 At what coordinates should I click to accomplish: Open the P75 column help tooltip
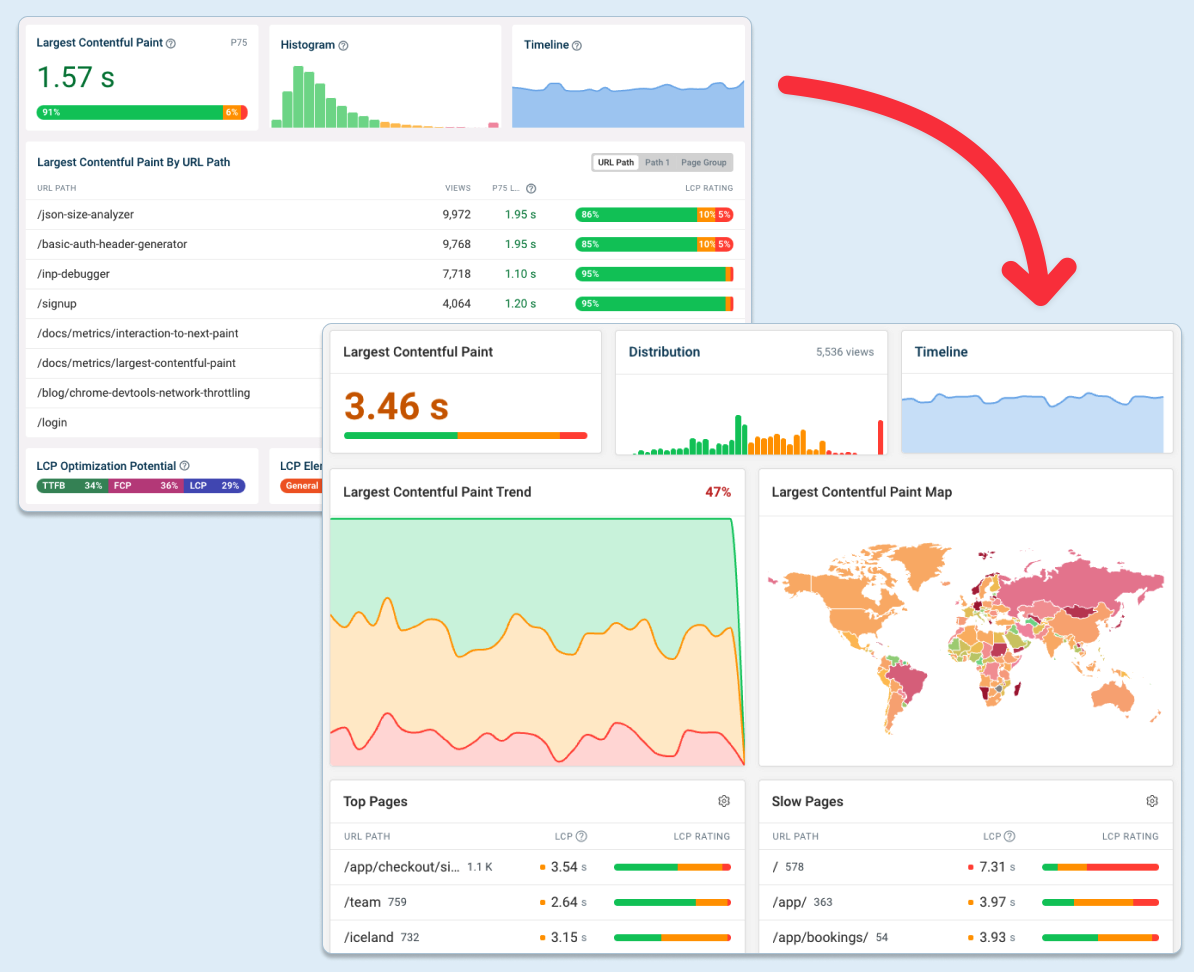(529, 188)
